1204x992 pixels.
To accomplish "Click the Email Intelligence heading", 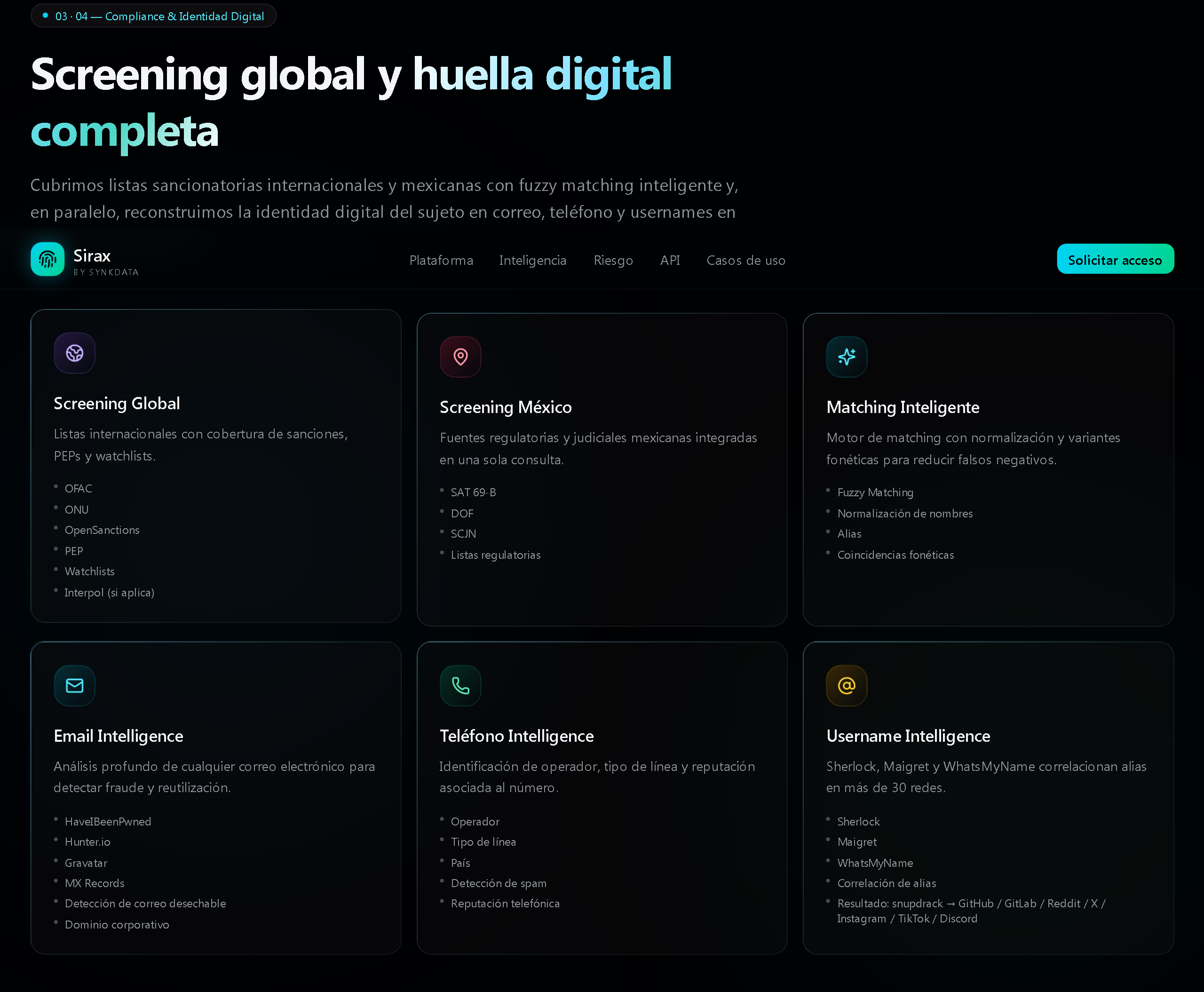I will [x=119, y=736].
